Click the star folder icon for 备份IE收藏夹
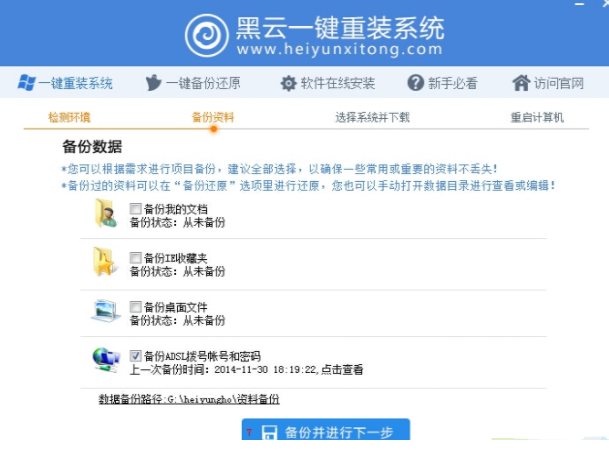Screen dimensions: 609x460 104,262
